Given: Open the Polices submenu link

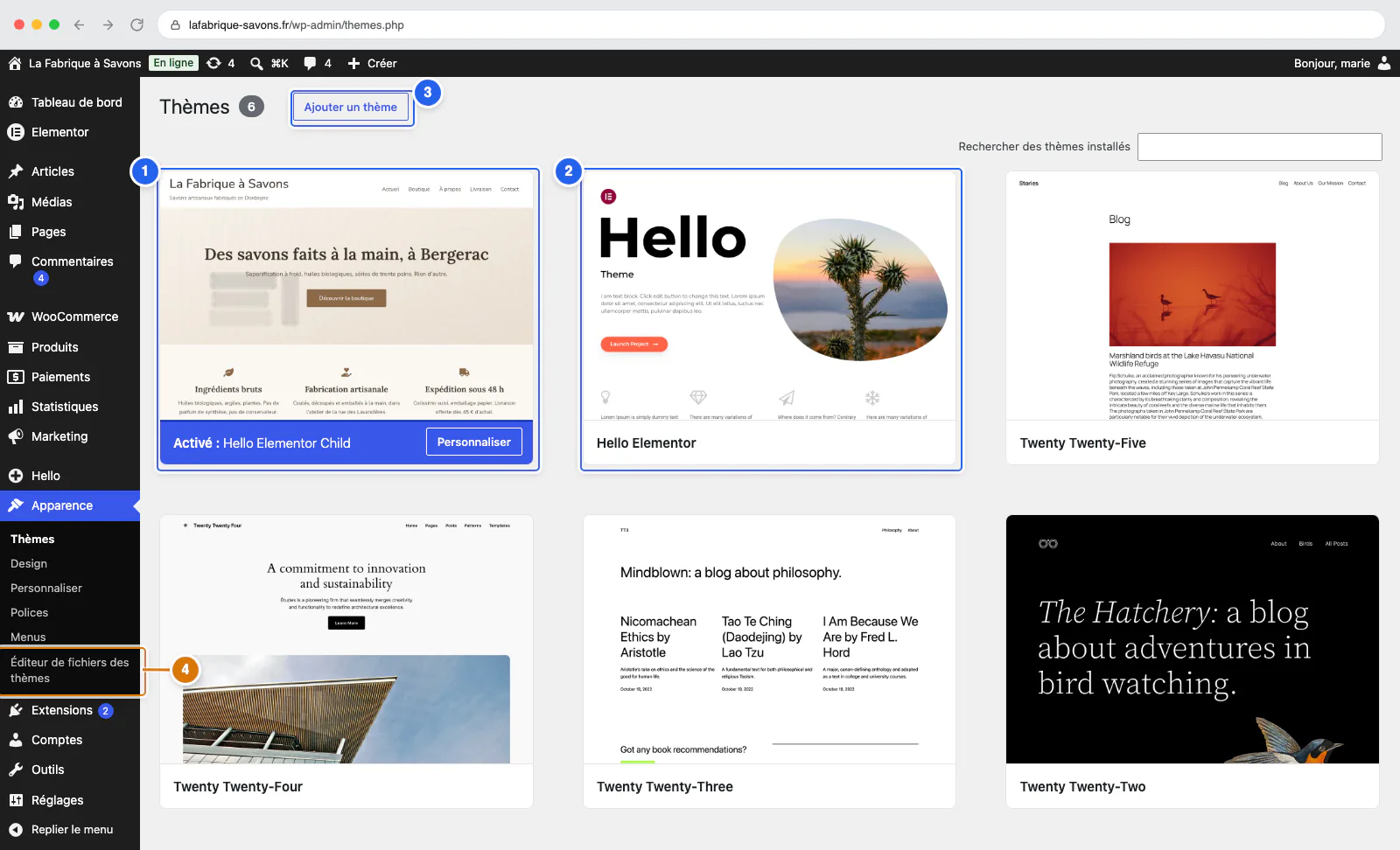Looking at the screenshot, I should 30,613.
